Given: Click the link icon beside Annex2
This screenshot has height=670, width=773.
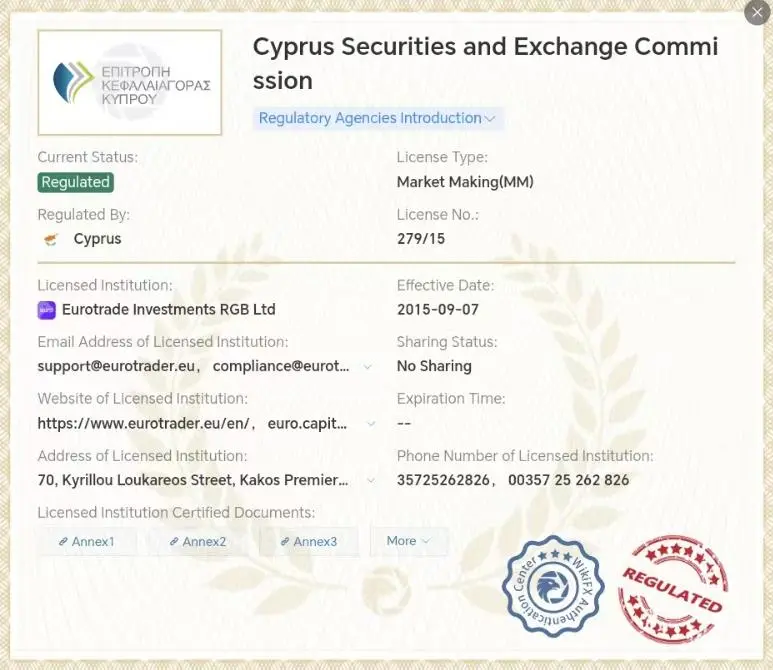Looking at the screenshot, I should click(x=174, y=541).
